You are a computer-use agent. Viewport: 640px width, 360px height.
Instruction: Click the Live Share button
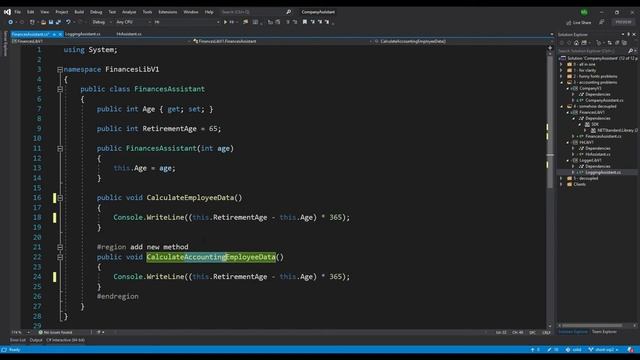click(579, 22)
